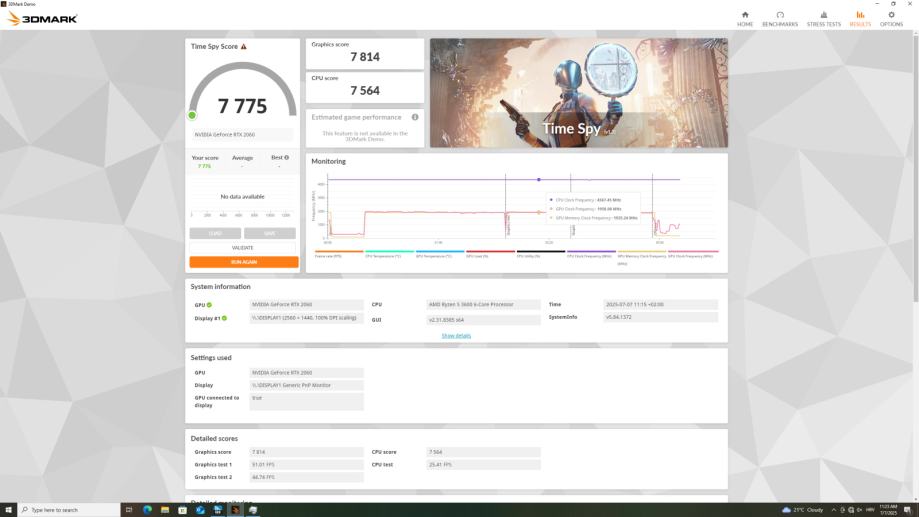Viewport: 919px width, 517px height.
Task: Switch to the Results tab
Action: pos(860,18)
